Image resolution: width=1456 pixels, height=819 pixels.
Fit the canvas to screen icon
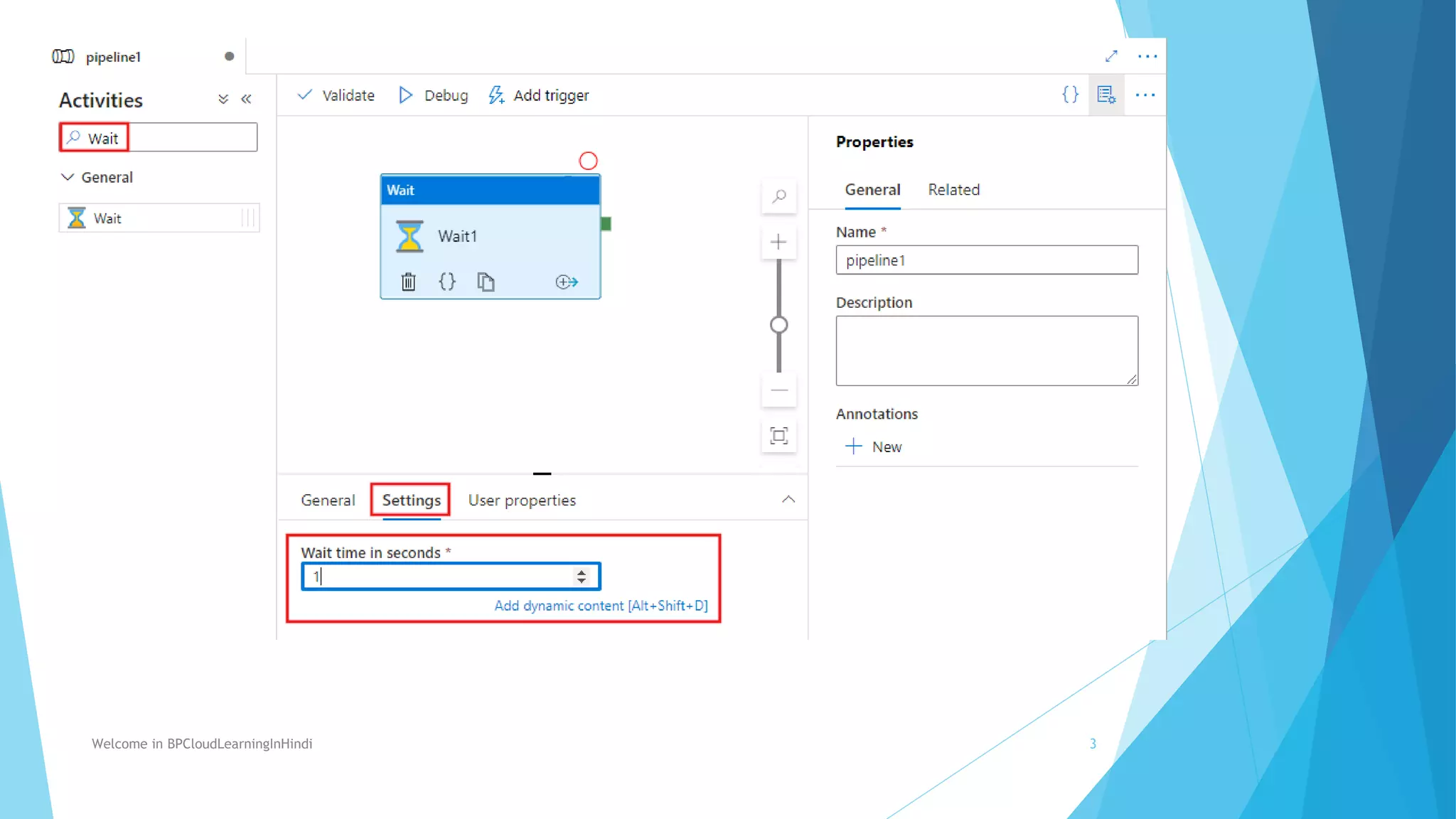click(779, 436)
